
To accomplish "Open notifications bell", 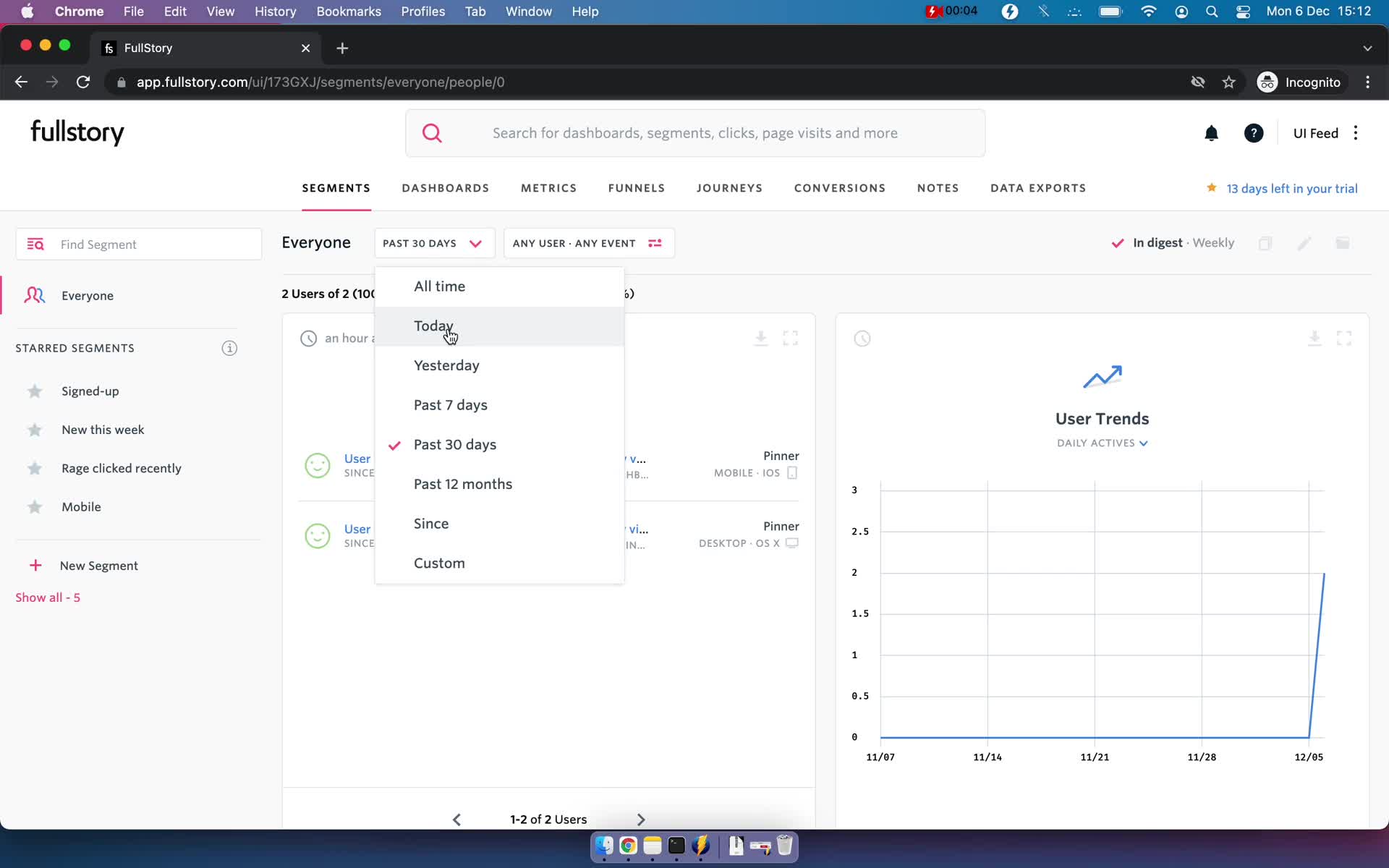I will pos(1211,133).
